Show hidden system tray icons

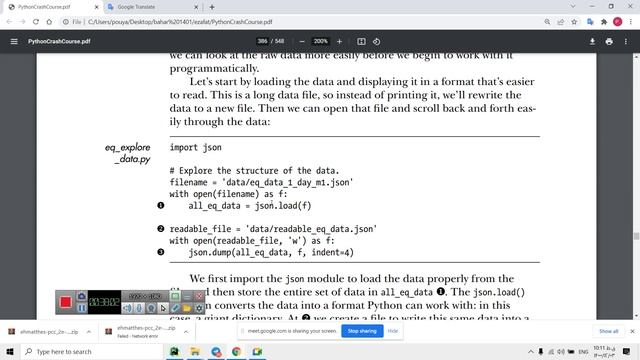point(531,351)
